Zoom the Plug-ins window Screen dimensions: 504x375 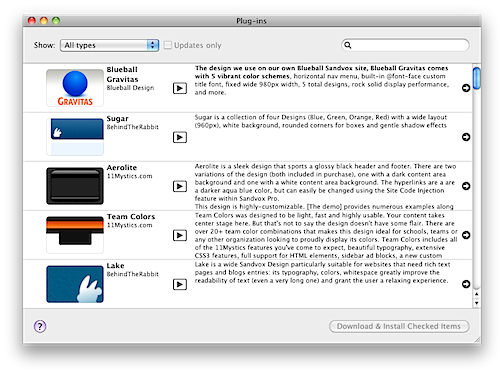pyautogui.click(x=56, y=21)
